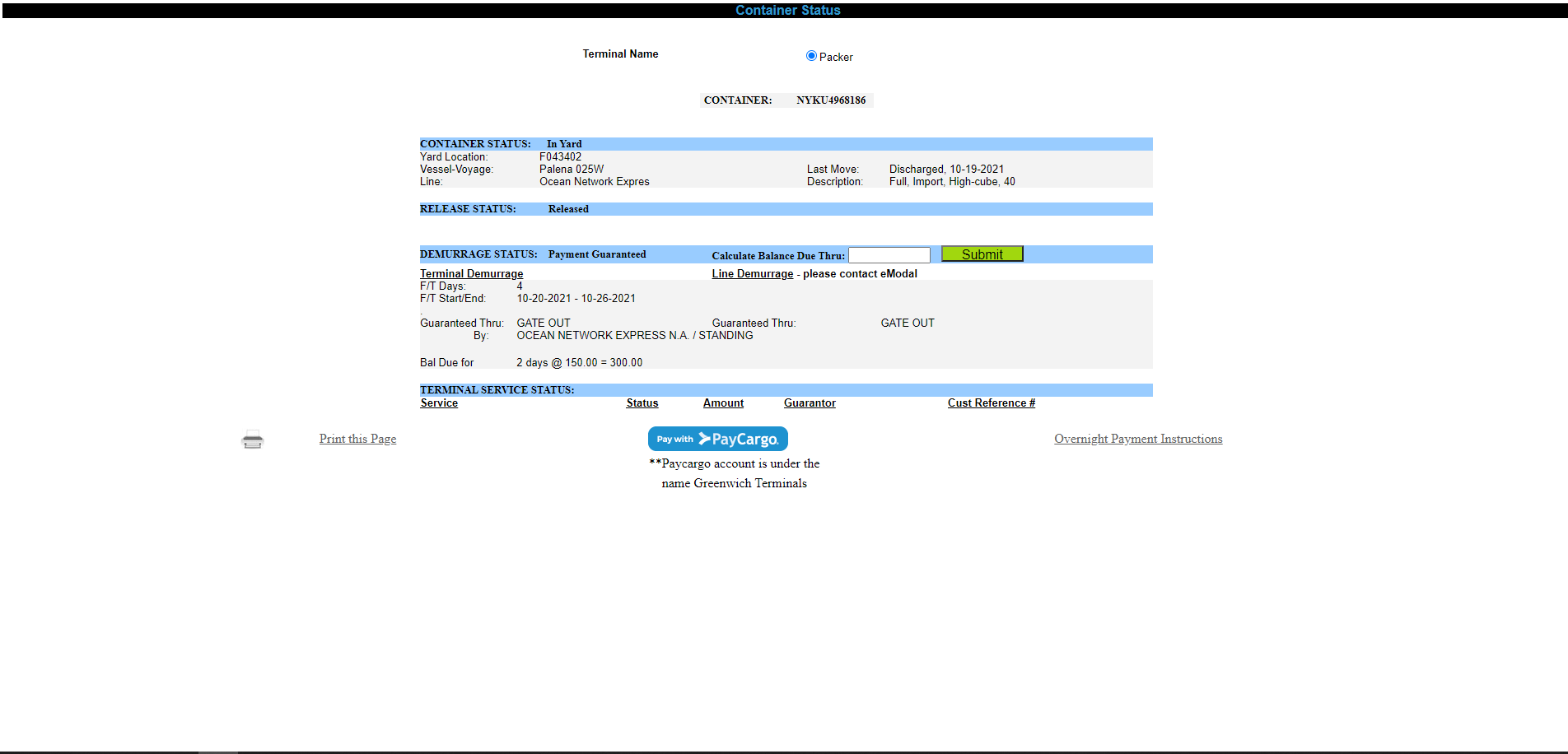Select the Packer terminal radio button
This screenshot has height=754, width=1568.
click(x=811, y=56)
